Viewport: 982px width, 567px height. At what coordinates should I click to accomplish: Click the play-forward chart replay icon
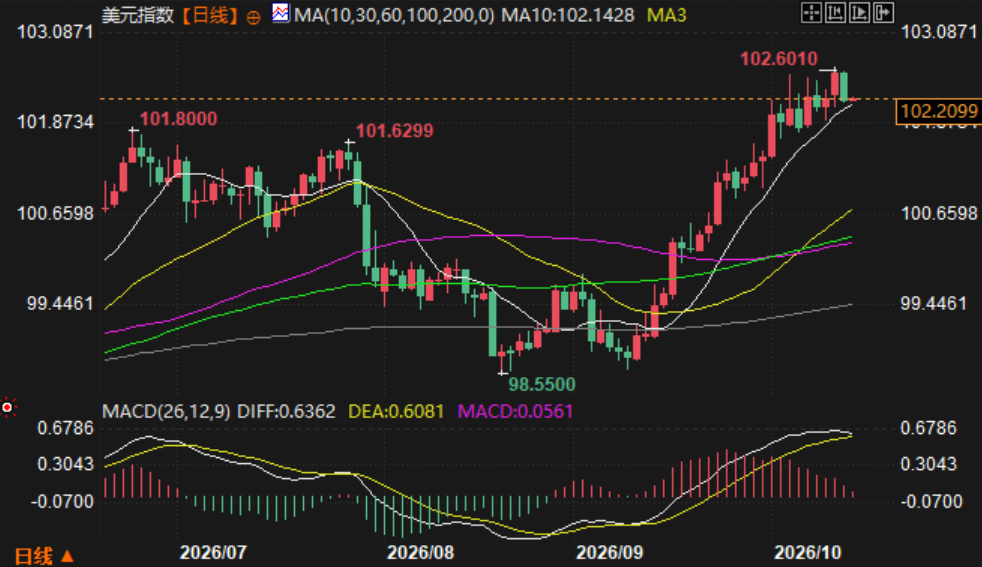click(x=859, y=13)
